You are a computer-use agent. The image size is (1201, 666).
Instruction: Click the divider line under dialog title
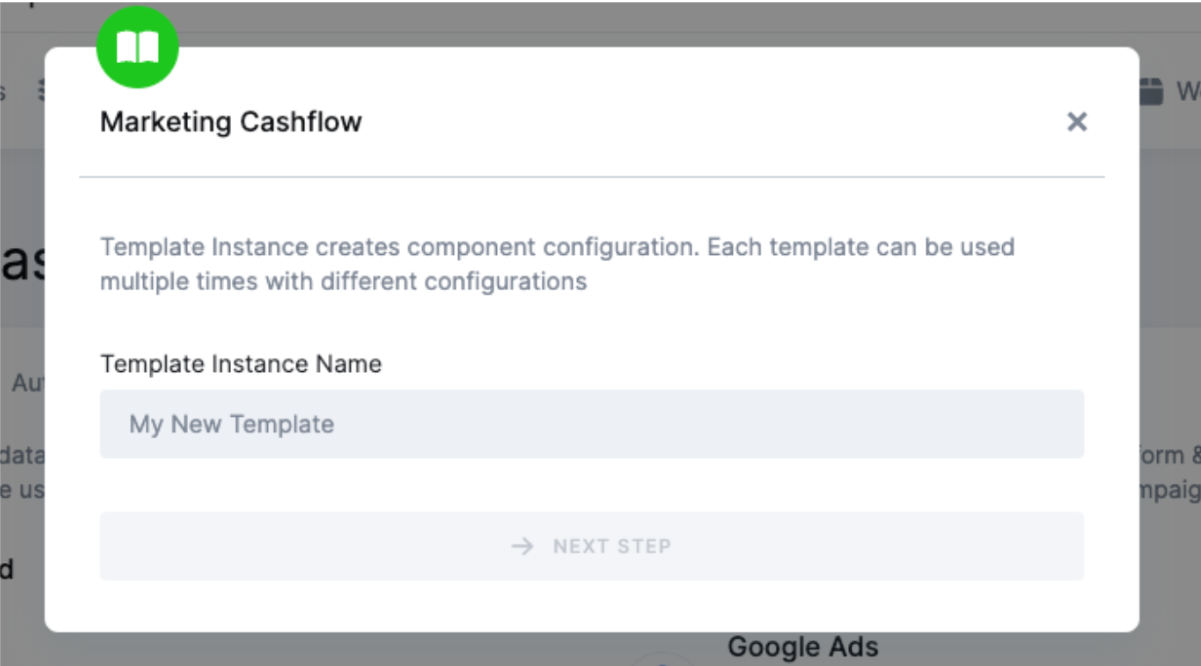pos(591,177)
